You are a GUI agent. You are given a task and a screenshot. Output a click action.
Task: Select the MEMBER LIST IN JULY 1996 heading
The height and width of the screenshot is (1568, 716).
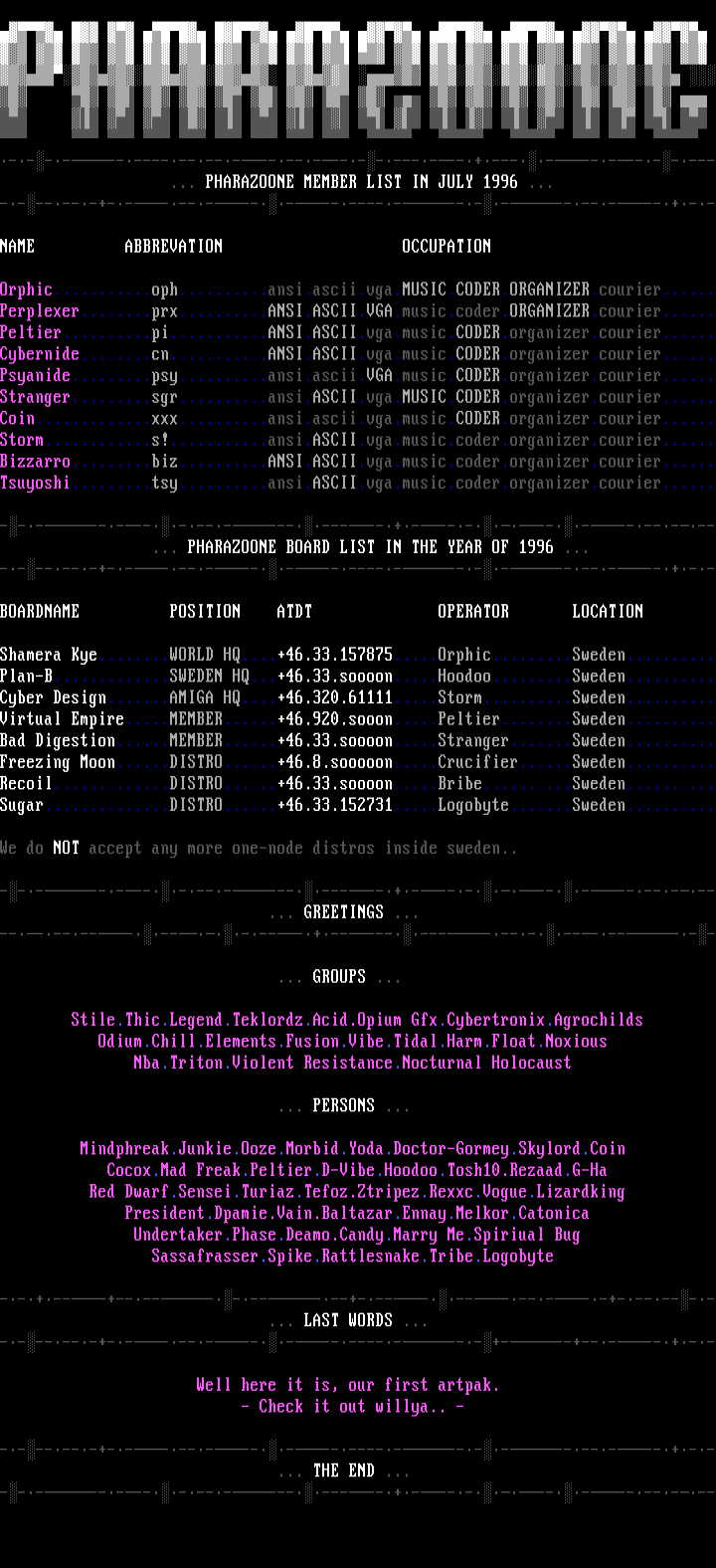click(x=361, y=182)
